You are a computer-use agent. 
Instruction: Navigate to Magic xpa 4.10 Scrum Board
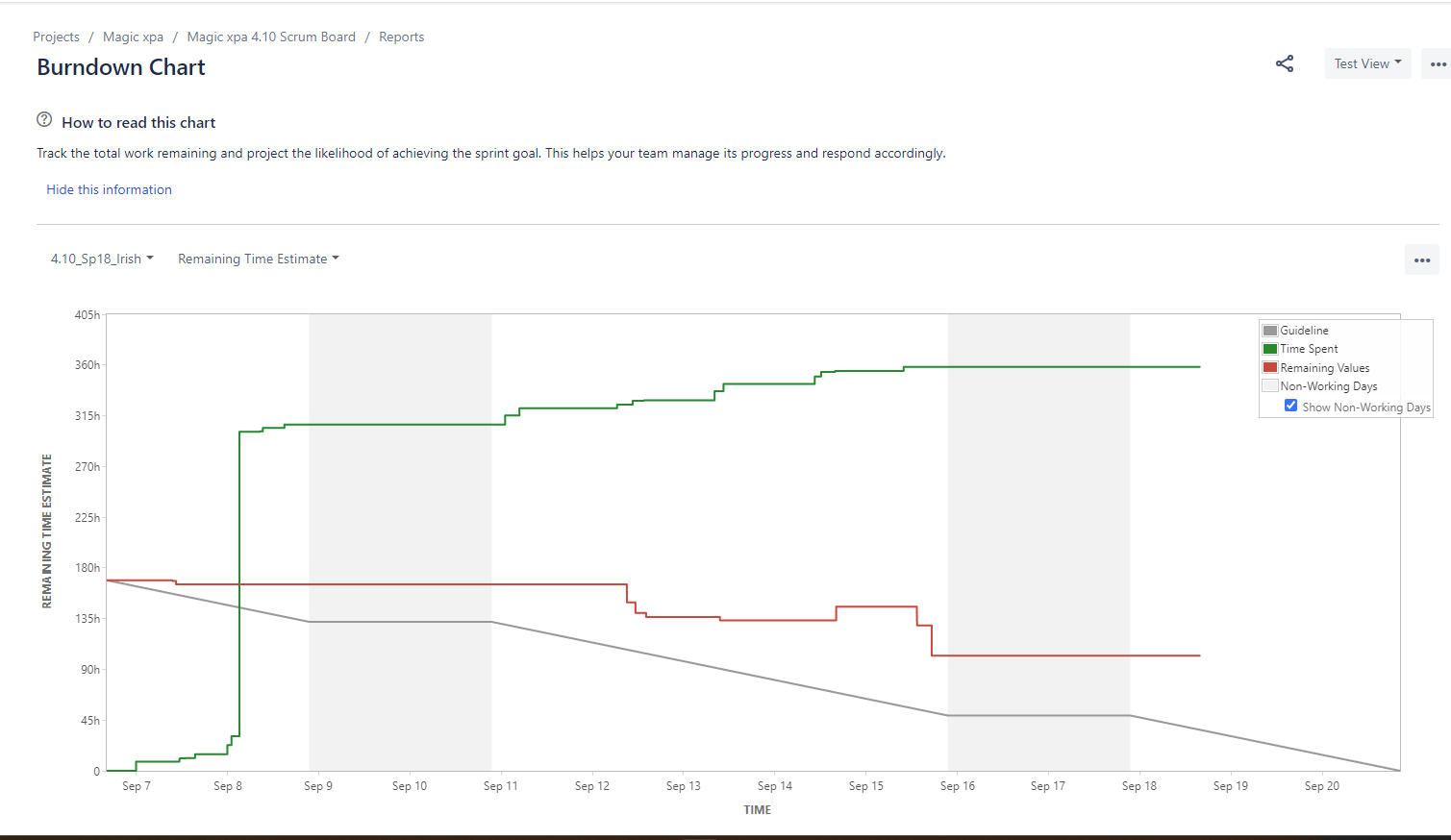271,37
